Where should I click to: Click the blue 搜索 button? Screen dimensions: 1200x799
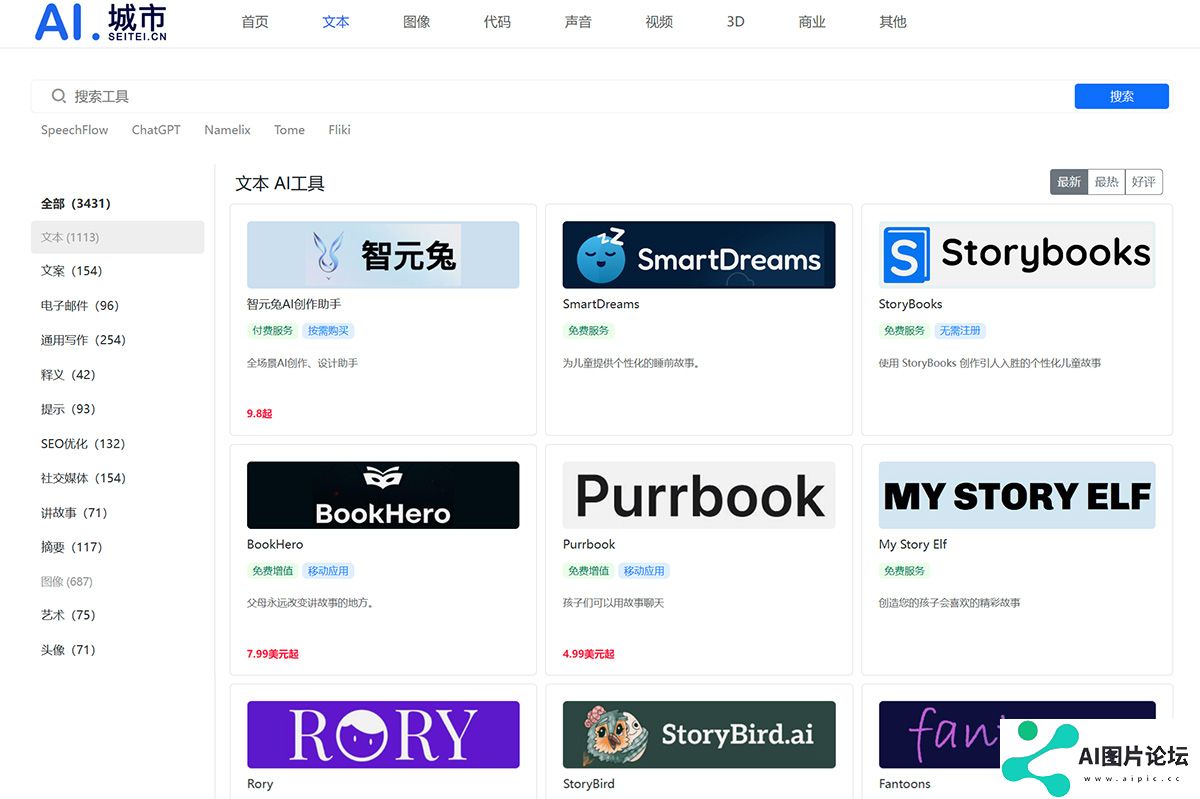[x=1122, y=96]
